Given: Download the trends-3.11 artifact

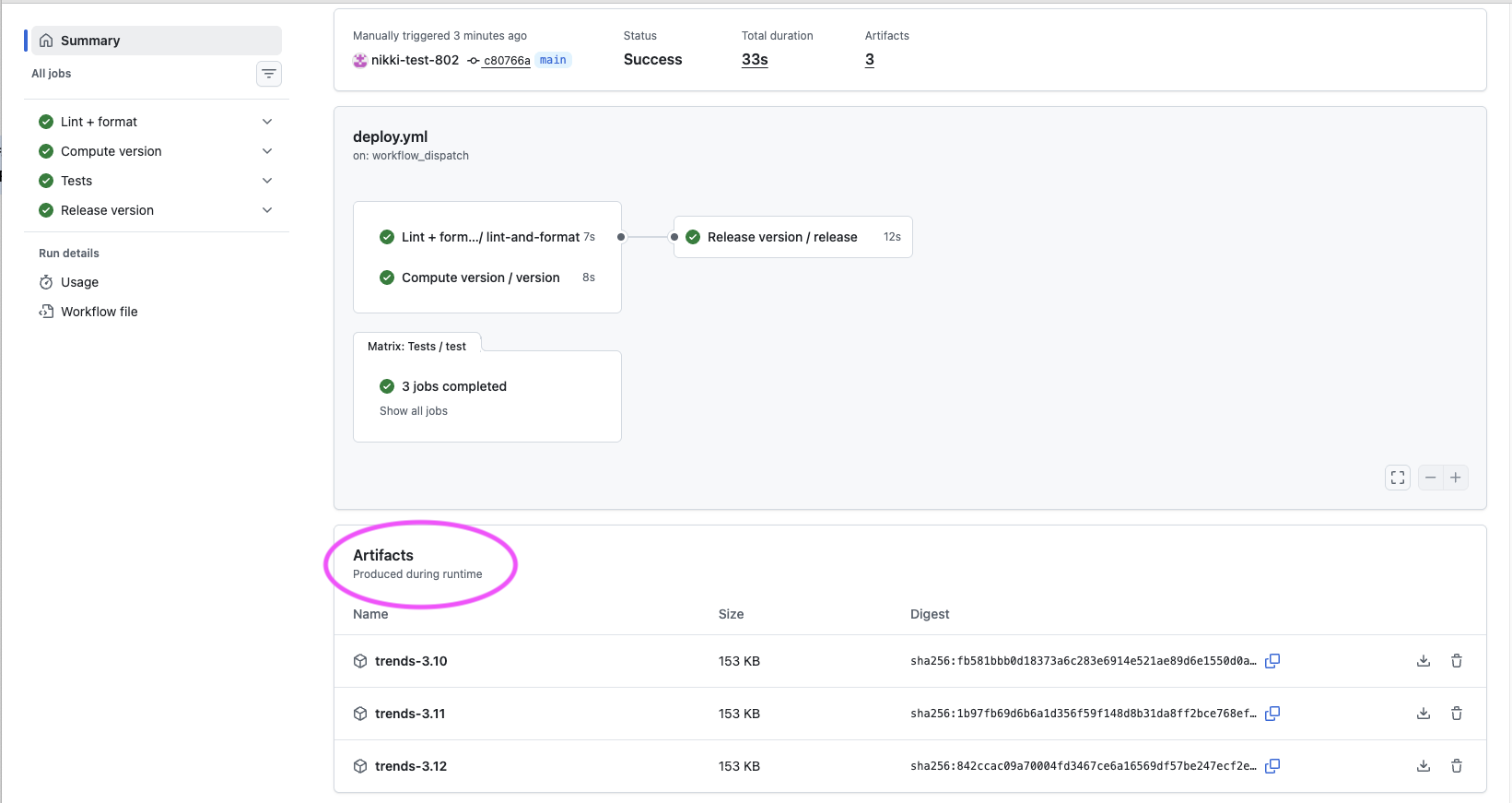Looking at the screenshot, I should [1424, 714].
